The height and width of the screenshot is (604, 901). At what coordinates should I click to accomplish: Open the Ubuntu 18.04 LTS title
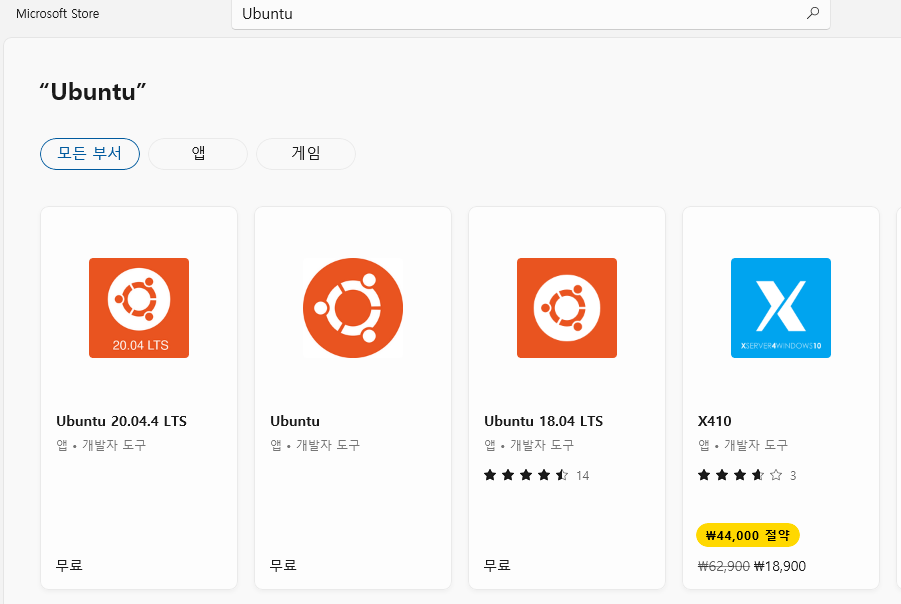(x=544, y=421)
